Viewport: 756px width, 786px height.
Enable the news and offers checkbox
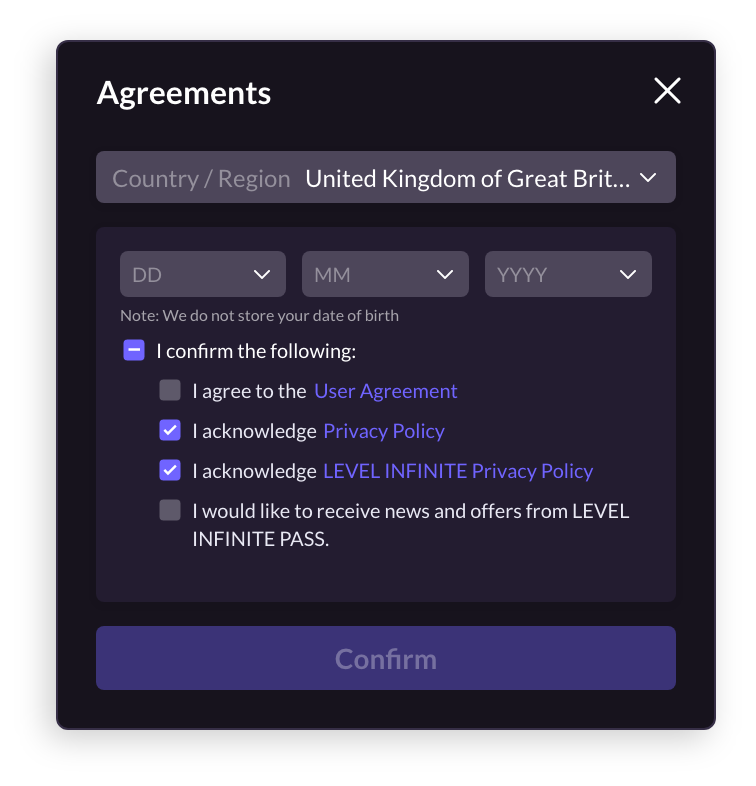pos(170,510)
